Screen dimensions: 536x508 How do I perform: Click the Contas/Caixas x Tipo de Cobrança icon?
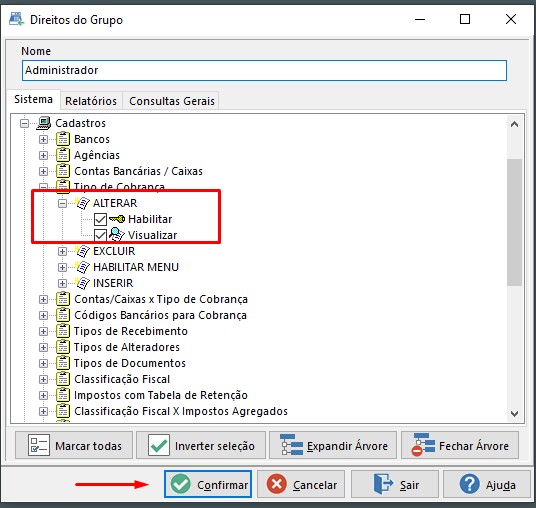tap(63, 299)
